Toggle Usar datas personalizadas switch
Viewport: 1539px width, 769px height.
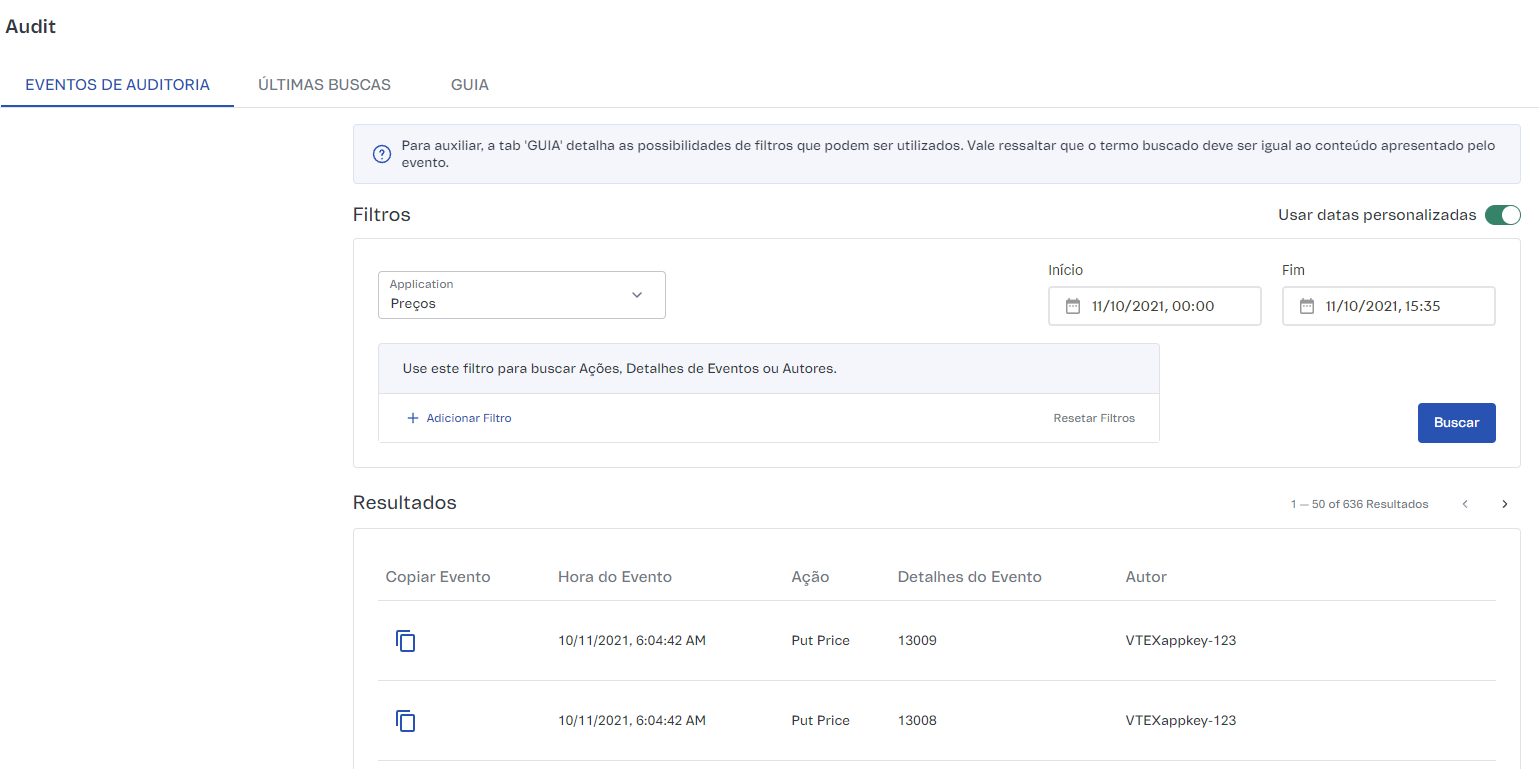tap(1502, 215)
